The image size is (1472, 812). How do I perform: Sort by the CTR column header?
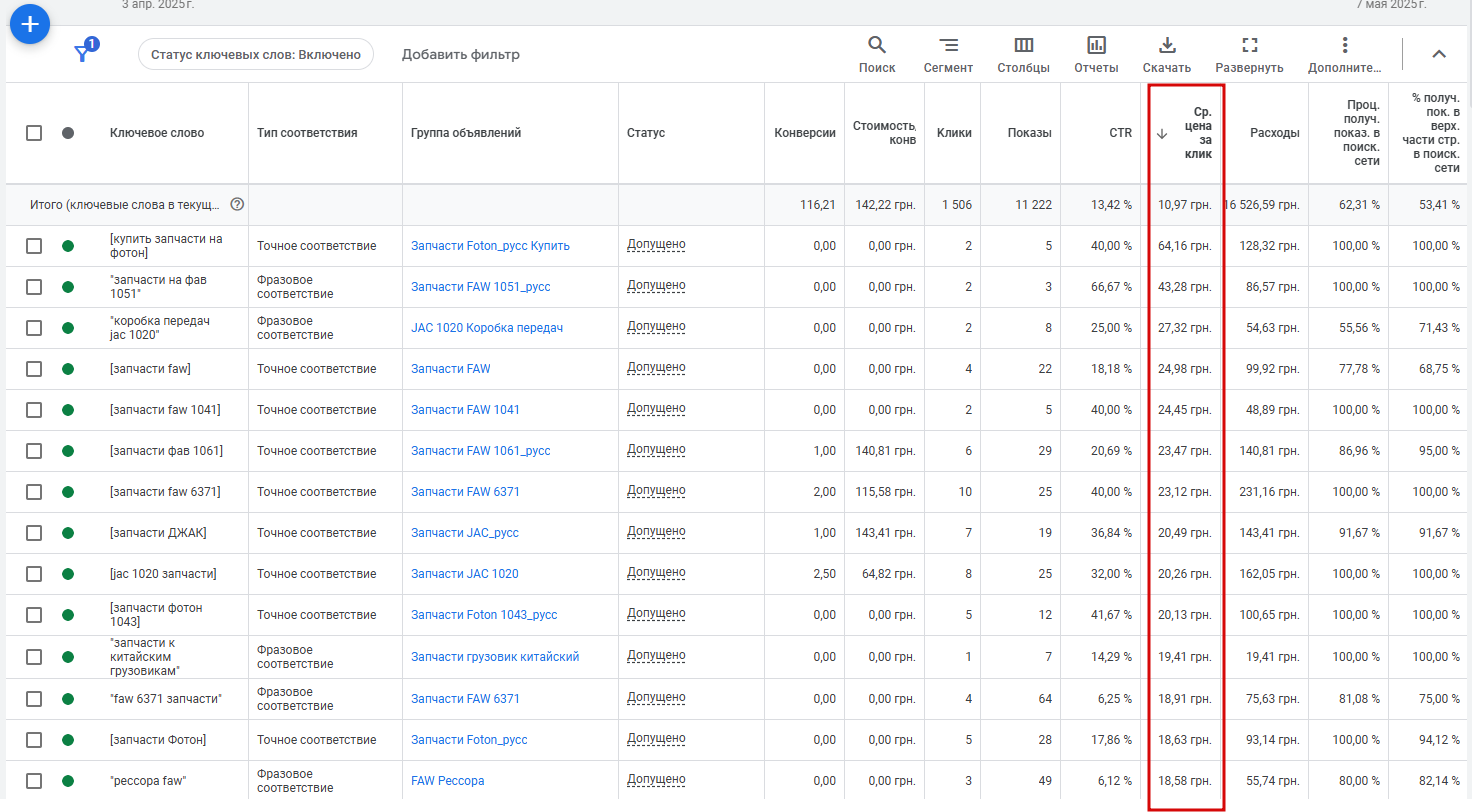click(1120, 133)
